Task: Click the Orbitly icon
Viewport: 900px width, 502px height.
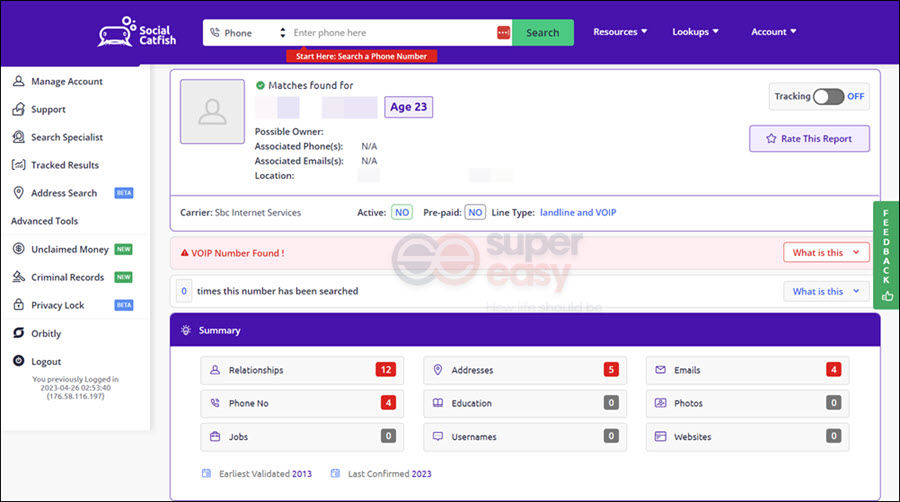Action: pyautogui.click(x=18, y=333)
